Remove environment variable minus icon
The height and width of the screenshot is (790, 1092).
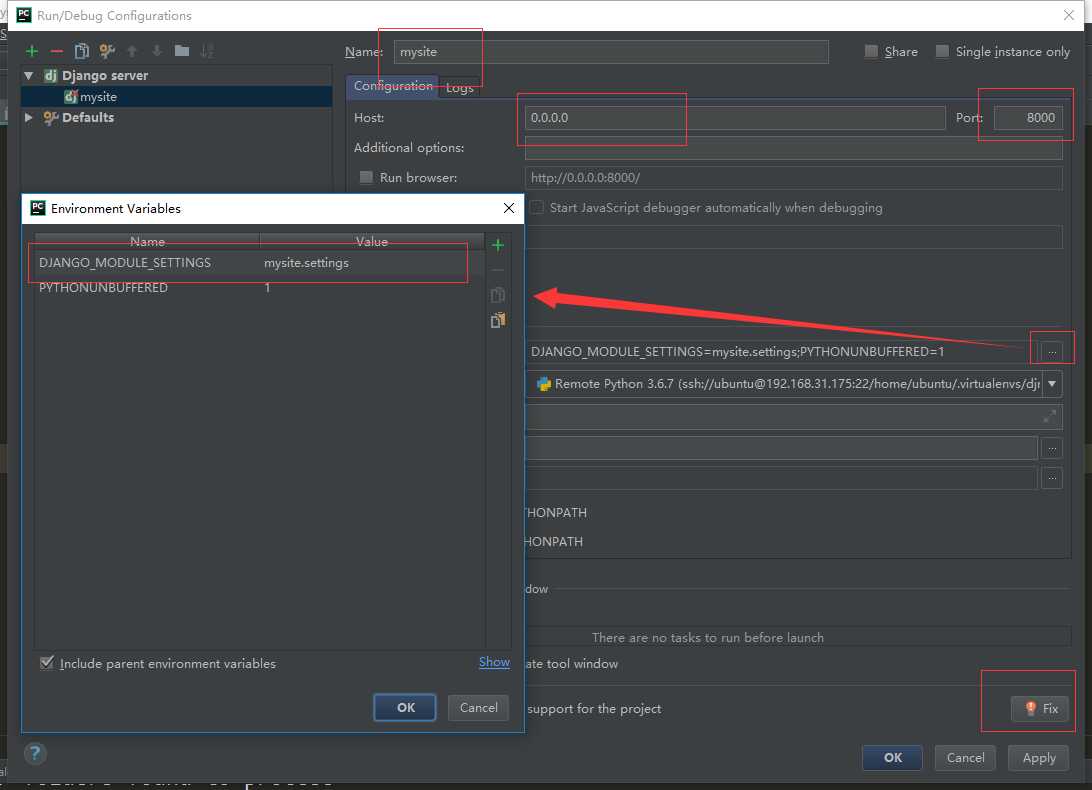point(498,270)
